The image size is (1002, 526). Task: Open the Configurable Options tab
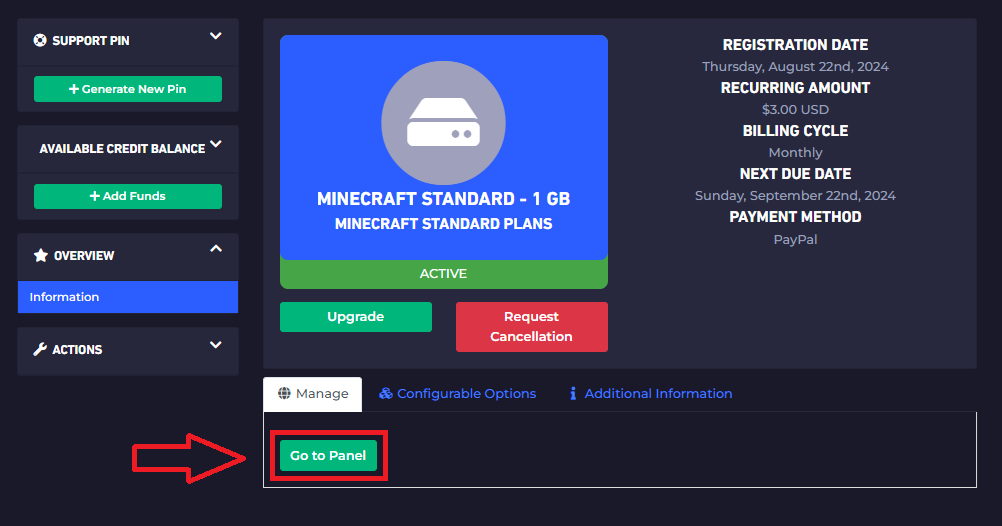(458, 394)
